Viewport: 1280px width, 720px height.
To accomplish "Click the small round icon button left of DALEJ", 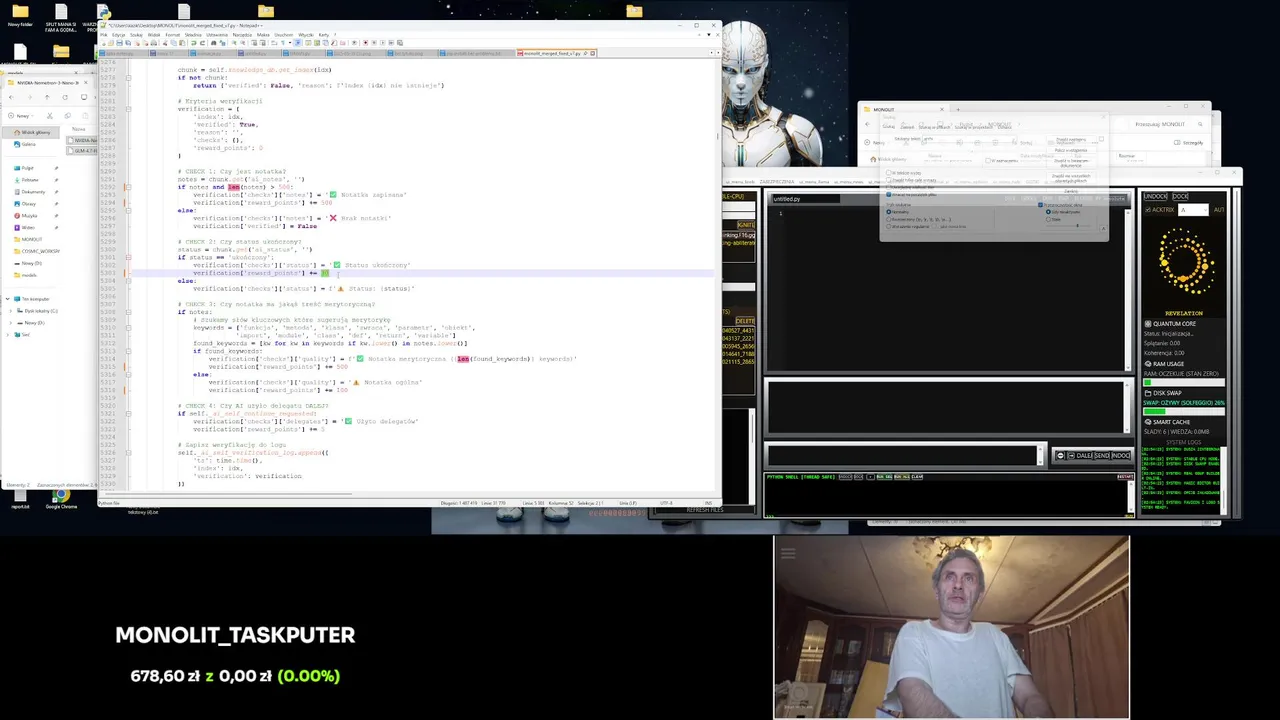I will pos(1061,456).
